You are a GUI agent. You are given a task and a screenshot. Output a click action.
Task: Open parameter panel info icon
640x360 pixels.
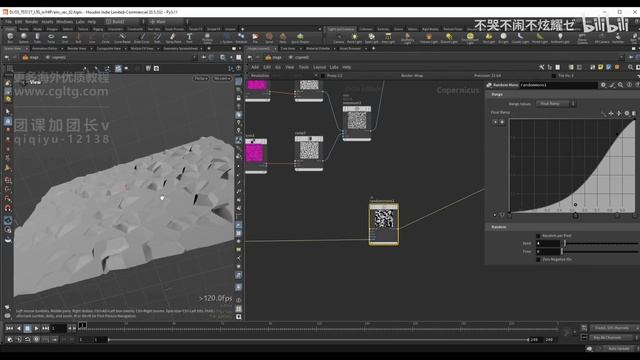click(x=629, y=85)
